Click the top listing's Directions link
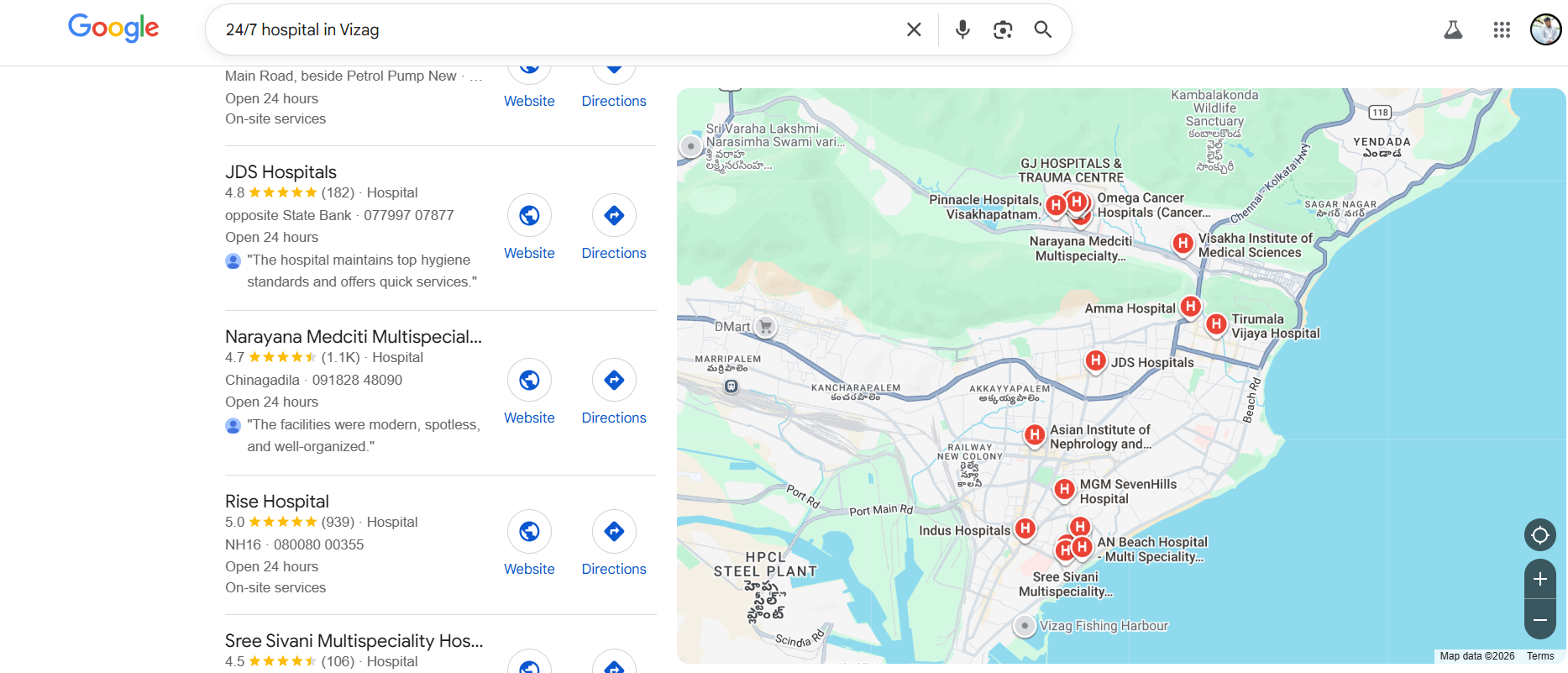The width and height of the screenshot is (1568, 673). tap(614, 101)
